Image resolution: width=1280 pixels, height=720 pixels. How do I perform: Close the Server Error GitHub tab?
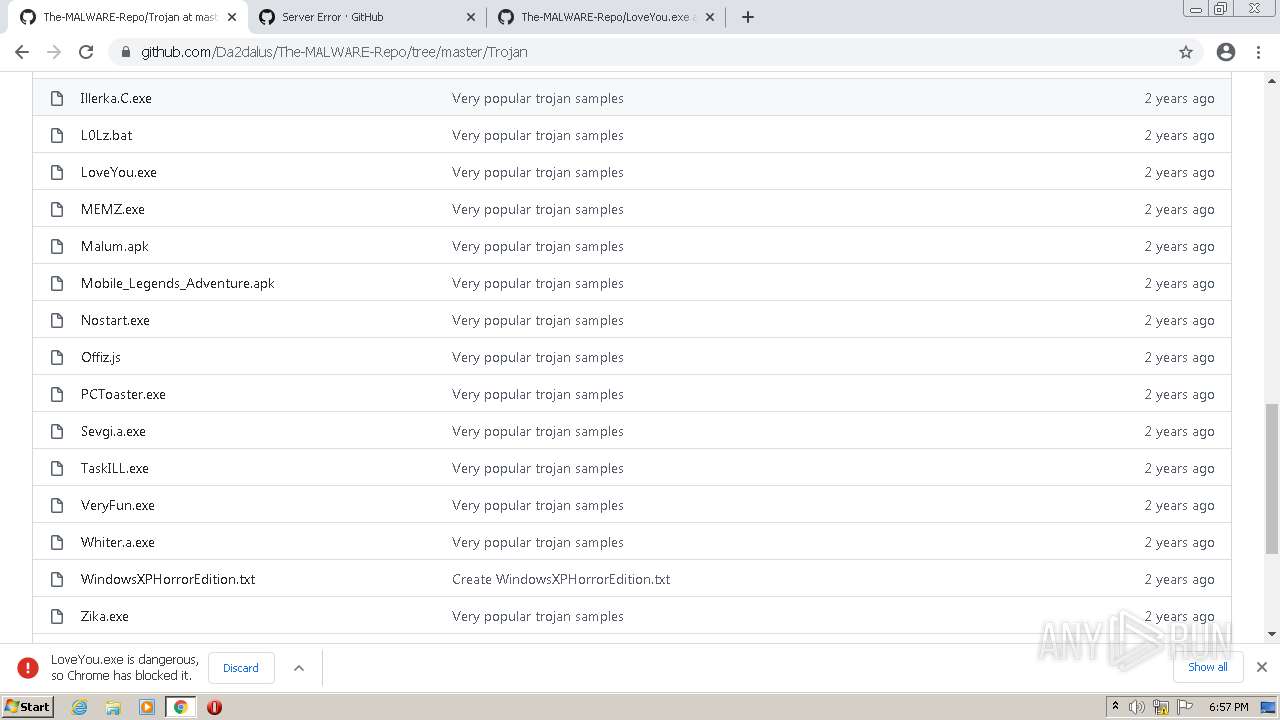click(x=471, y=17)
